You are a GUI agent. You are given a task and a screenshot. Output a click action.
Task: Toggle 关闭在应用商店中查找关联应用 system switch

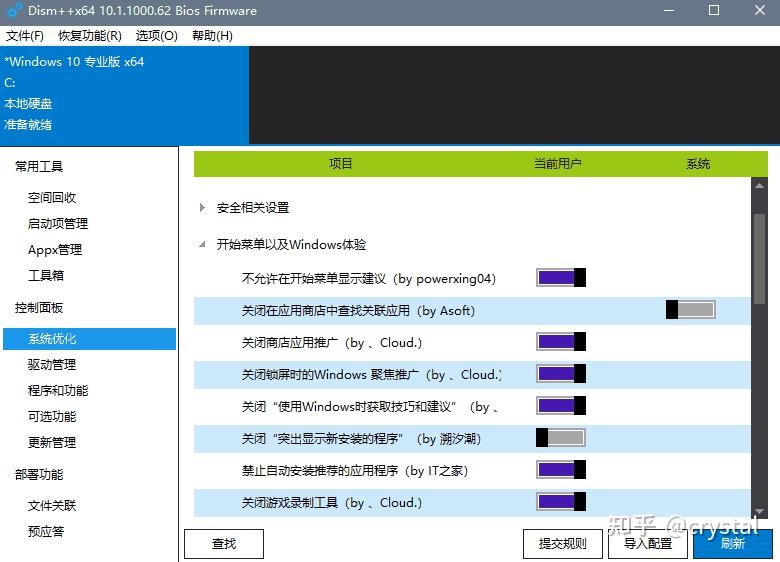click(x=690, y=309)
